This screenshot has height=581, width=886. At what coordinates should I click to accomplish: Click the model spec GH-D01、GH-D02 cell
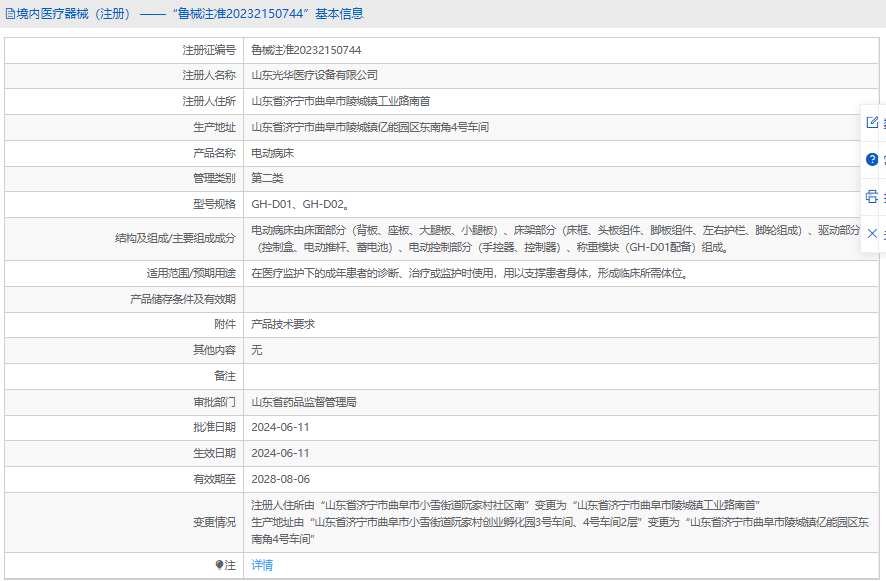[x=299, y=205]
